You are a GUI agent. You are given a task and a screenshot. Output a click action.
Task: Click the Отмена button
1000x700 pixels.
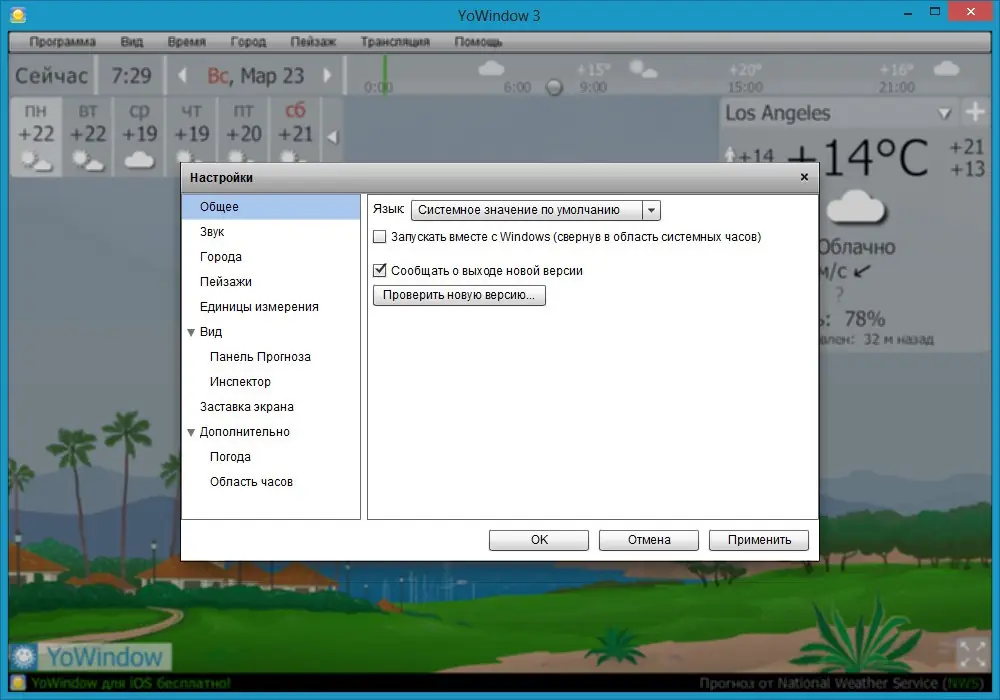click(x=649, y=540)
